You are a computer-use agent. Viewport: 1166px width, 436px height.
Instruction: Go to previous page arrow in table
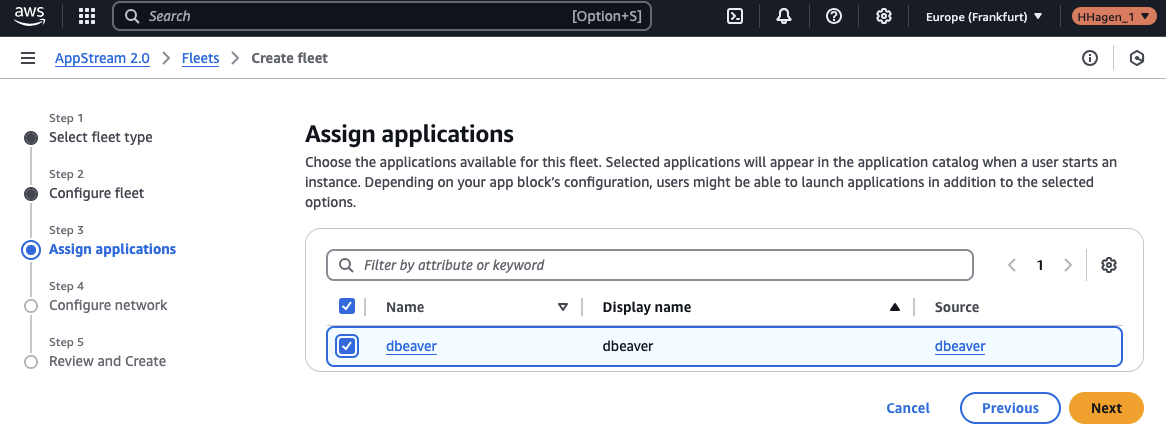1011,265
